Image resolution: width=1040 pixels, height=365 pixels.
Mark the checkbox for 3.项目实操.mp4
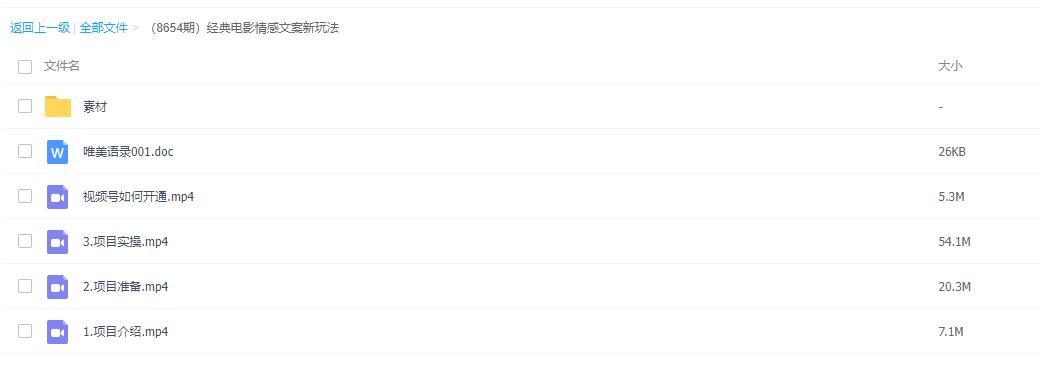pyautogui.click(x=25, y=242)
